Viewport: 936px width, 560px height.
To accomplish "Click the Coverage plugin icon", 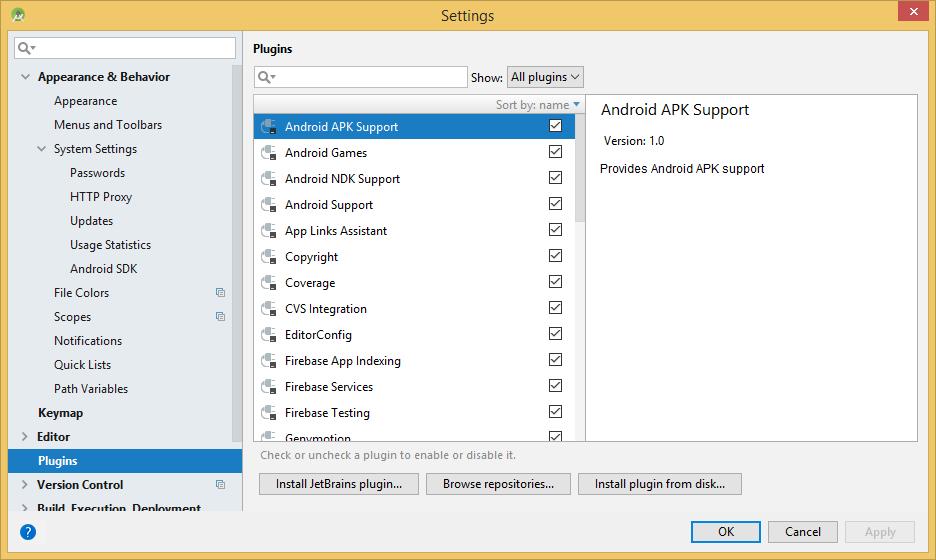I will (x=269, y=282).
